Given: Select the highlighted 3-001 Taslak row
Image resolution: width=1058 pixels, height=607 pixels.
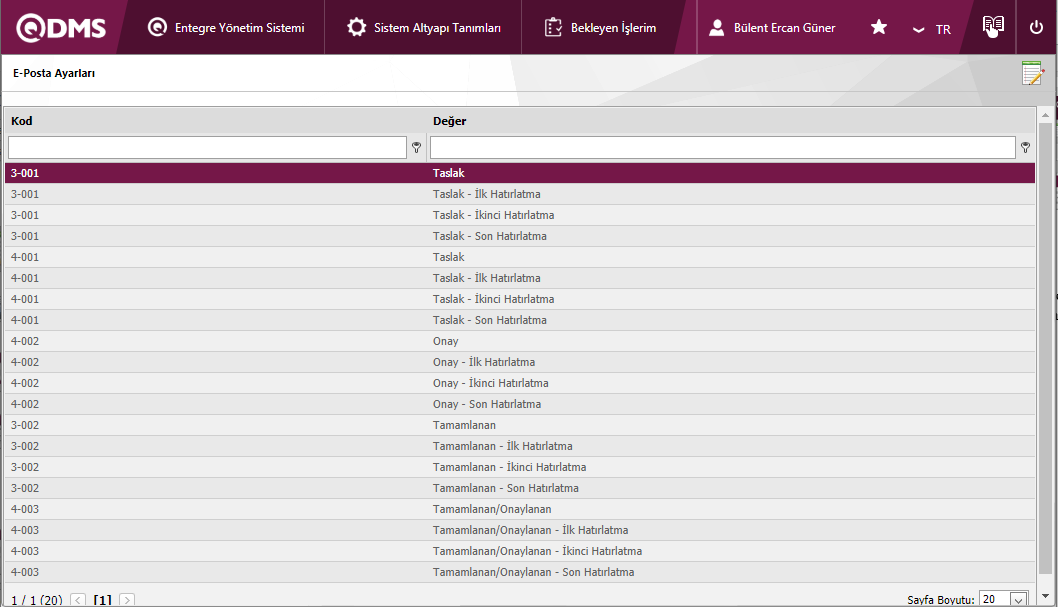Looking at the screenshot, I should (x=520, y=173).
